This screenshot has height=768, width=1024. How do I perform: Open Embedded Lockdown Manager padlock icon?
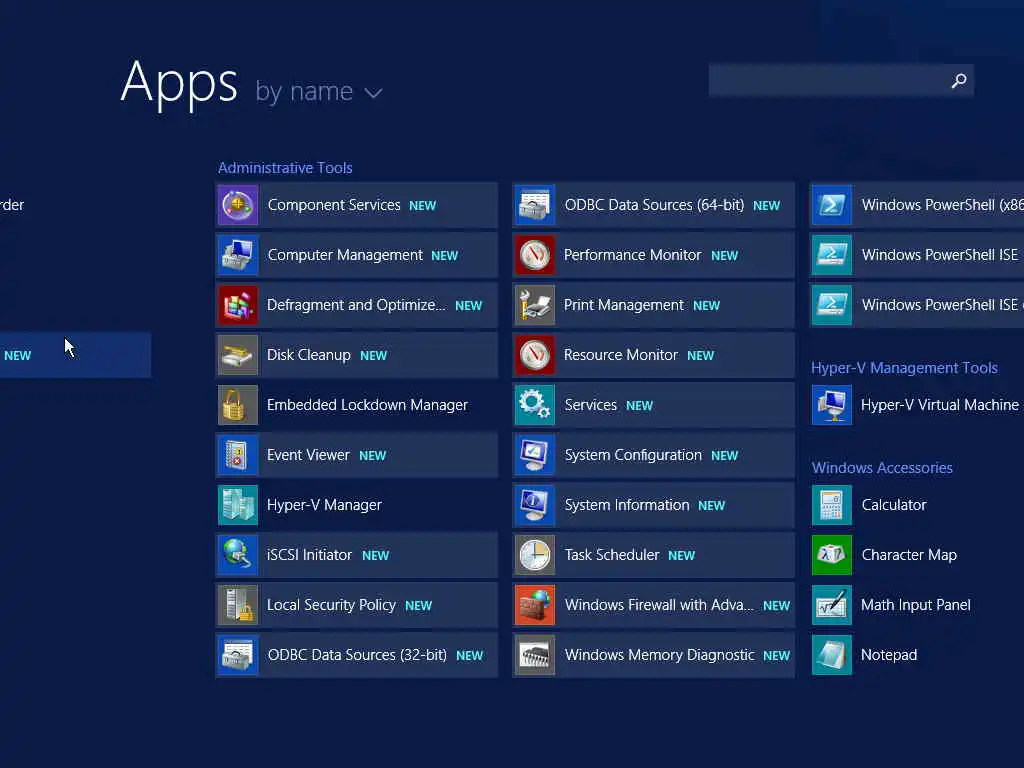coord(238,405)
